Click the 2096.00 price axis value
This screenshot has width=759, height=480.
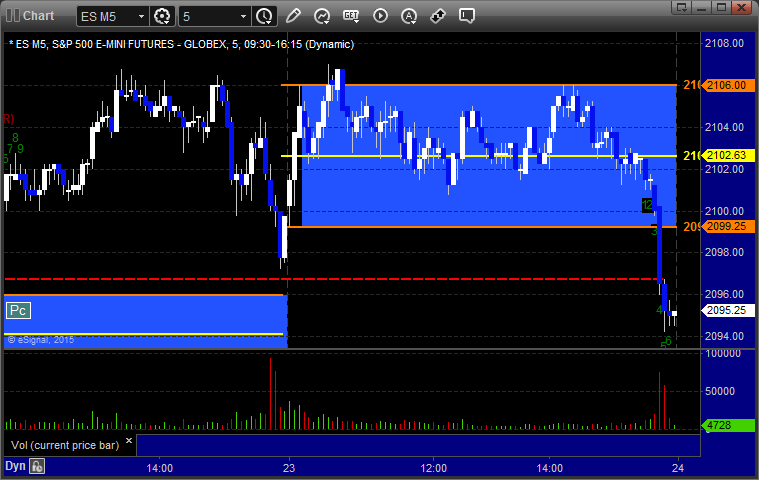pyautogui.click(x=724, y=294)
